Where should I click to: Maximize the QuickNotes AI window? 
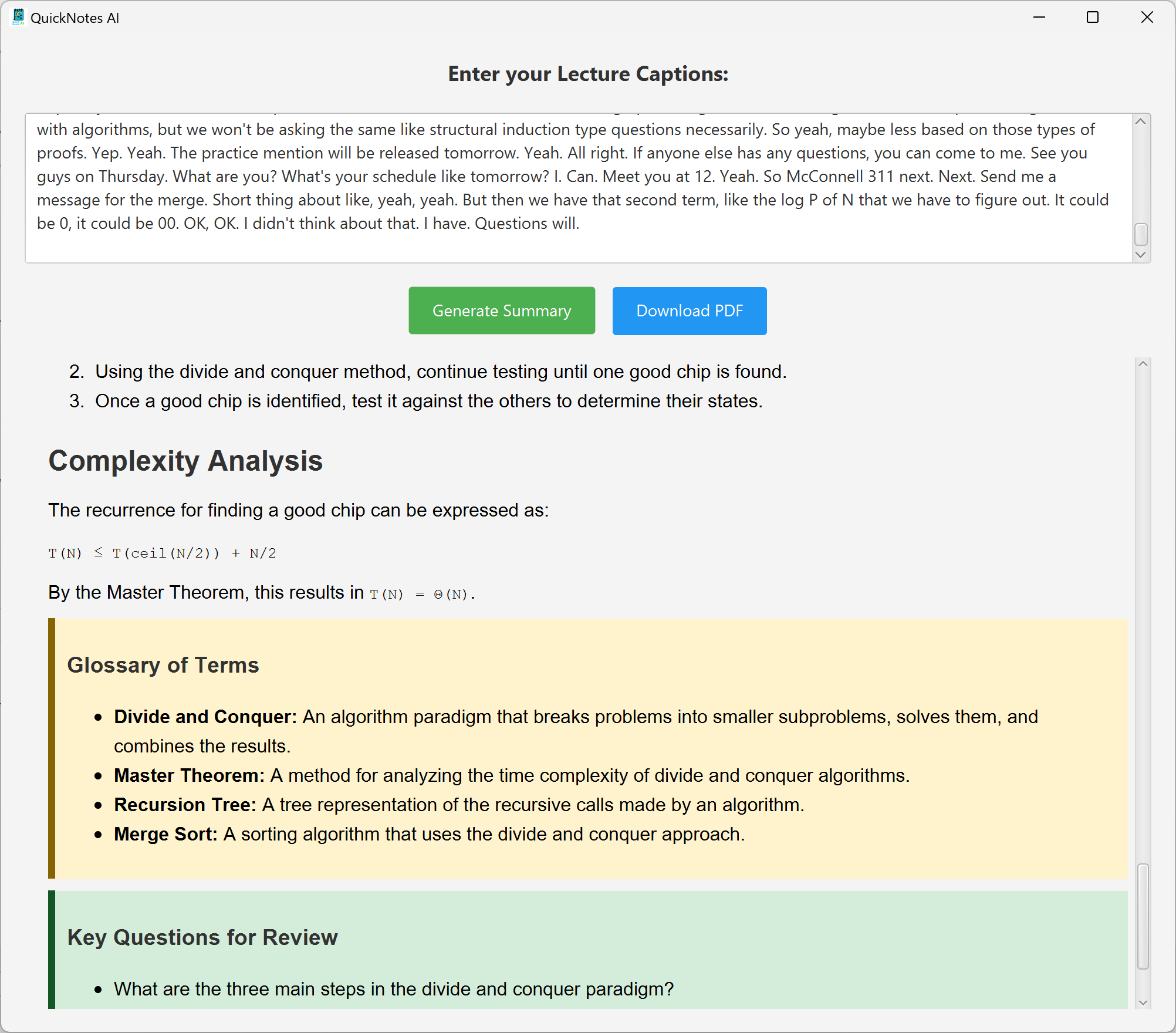point(1092,18)
